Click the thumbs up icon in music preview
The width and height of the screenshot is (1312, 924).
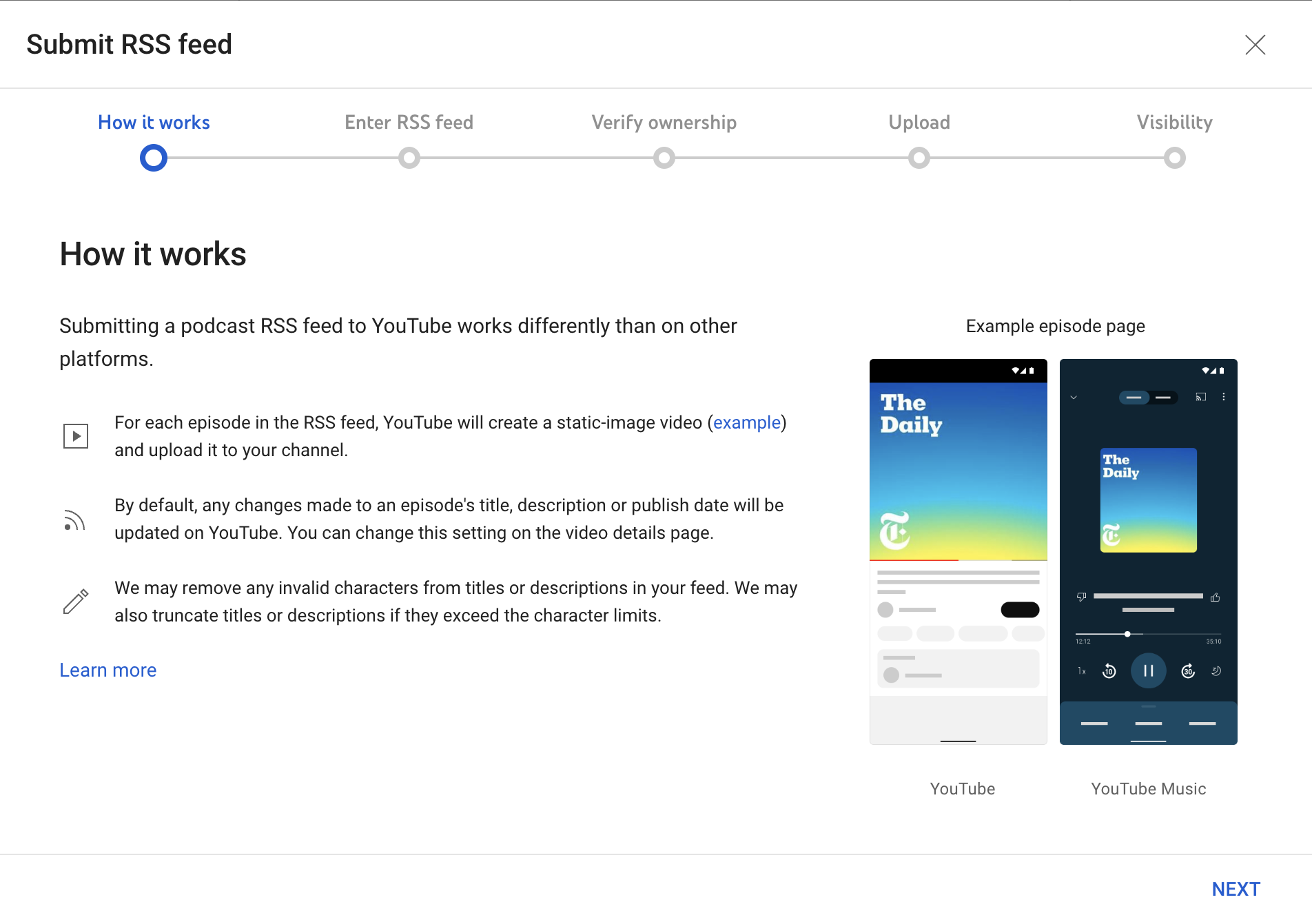click(1216, 597)
